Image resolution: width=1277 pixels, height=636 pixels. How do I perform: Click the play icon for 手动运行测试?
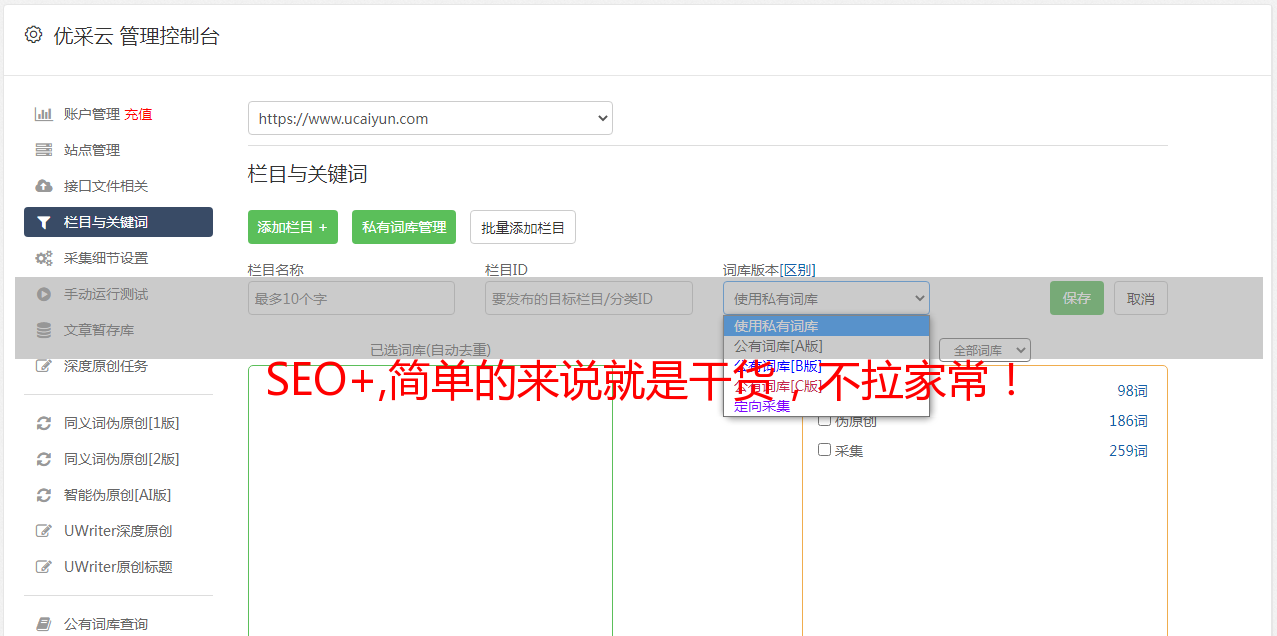pyautogui.click(x=44, y=294)
